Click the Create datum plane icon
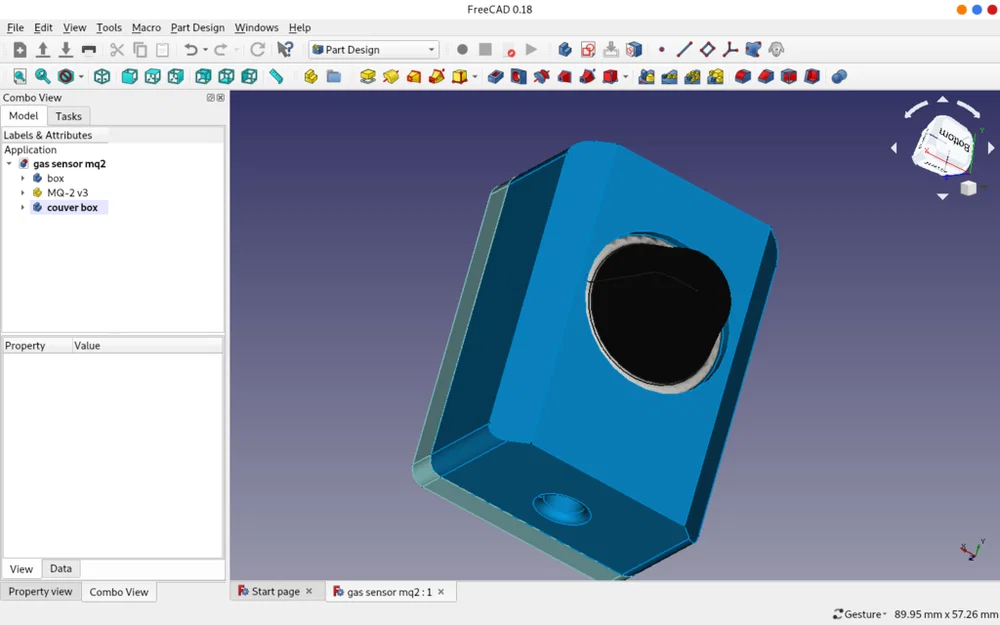Image resolution: width=1000 pixels, height=625 pixels. coord(707,50)
